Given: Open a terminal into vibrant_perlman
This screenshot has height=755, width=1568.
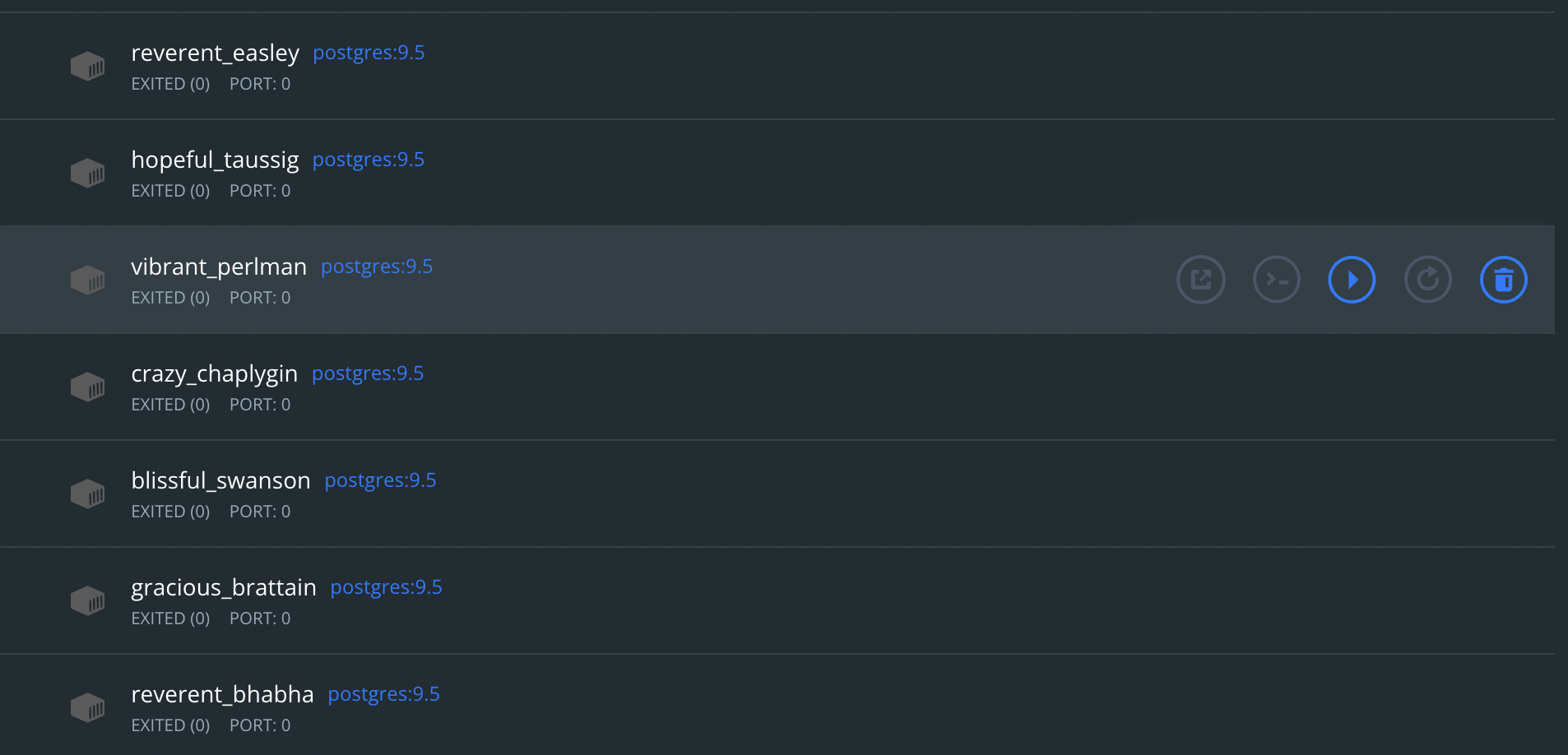Looking at the screenshot, I should [1276, 279].
